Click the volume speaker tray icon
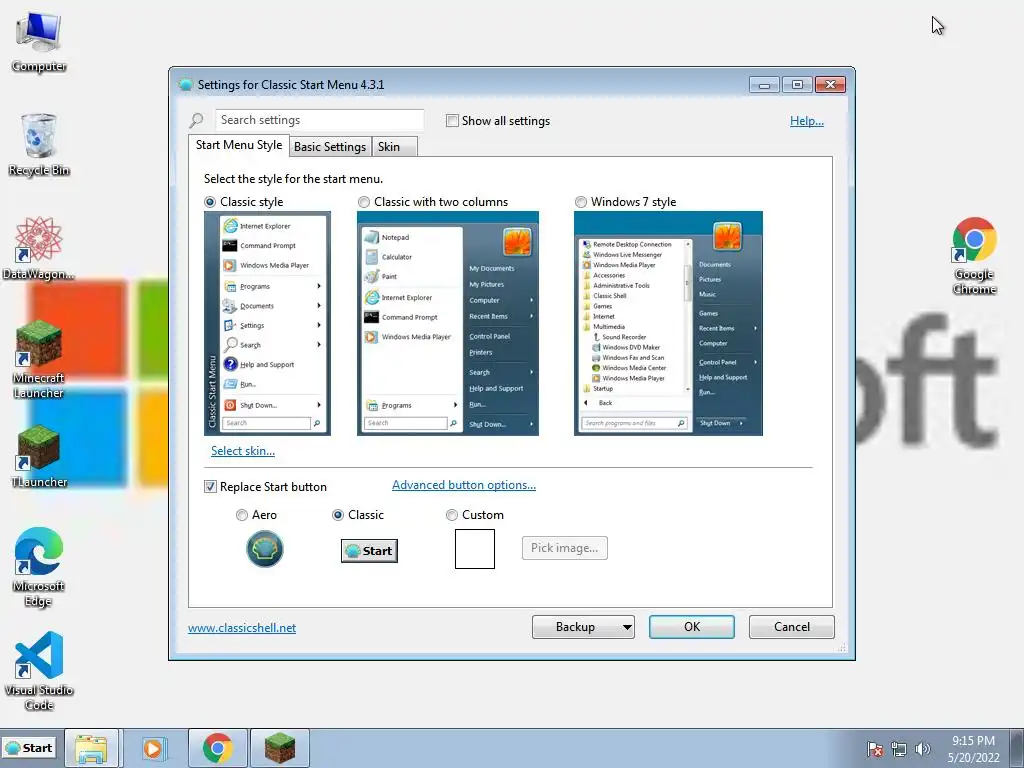The width and height of the screenshot is (1024, 768). click(x=922, y=749)
